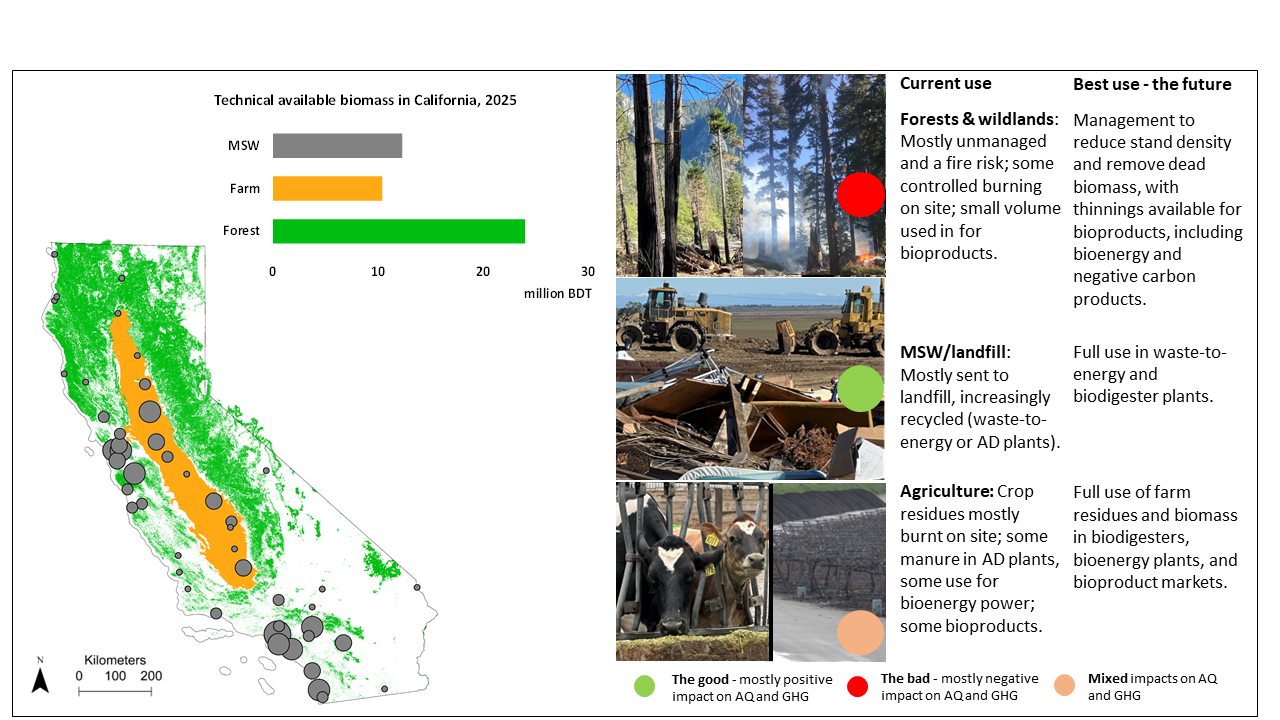
Task: Open the bulldozer landfill photo
Action: (x=750, y=379)
